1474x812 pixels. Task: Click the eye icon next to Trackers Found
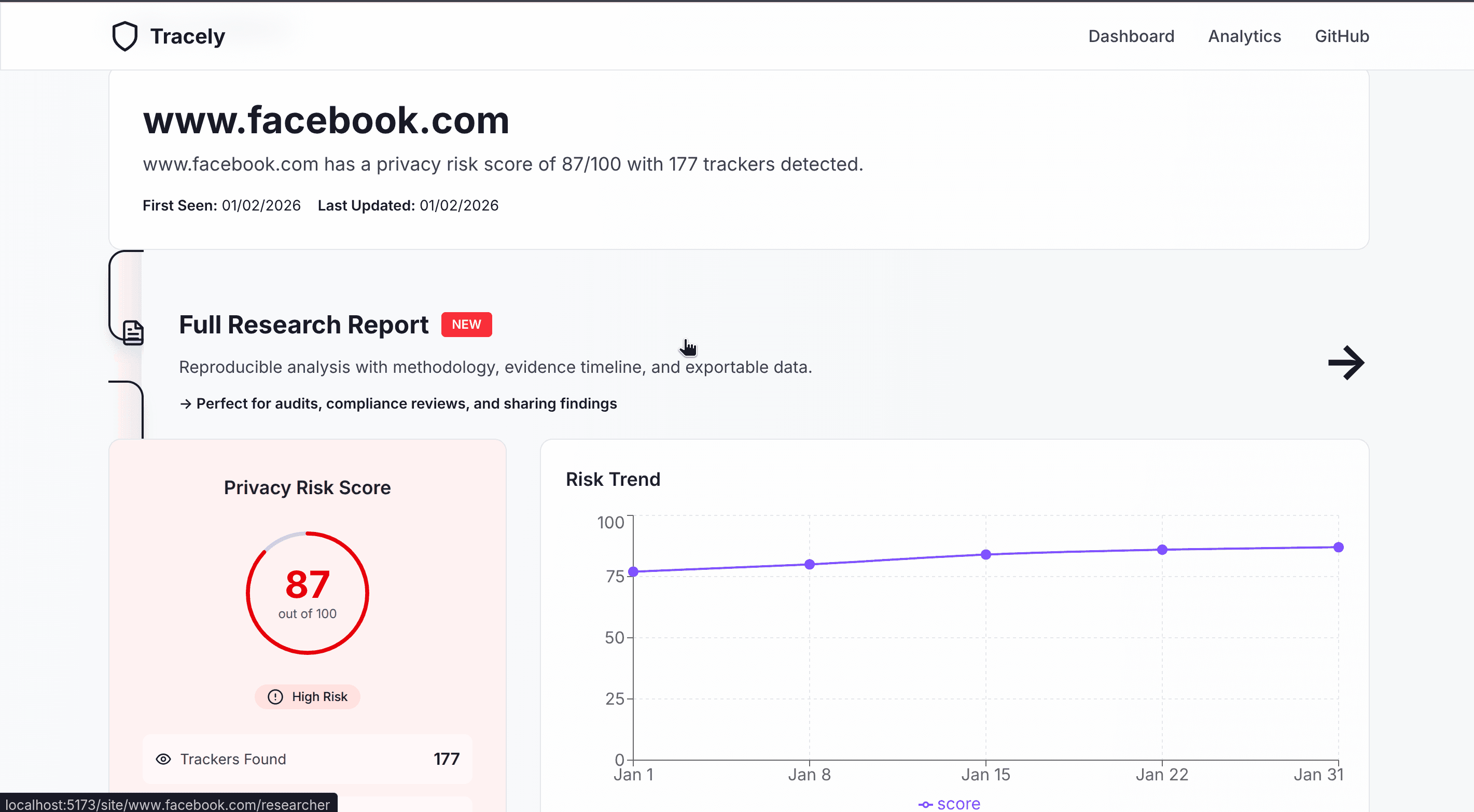[x=163, y=759]
